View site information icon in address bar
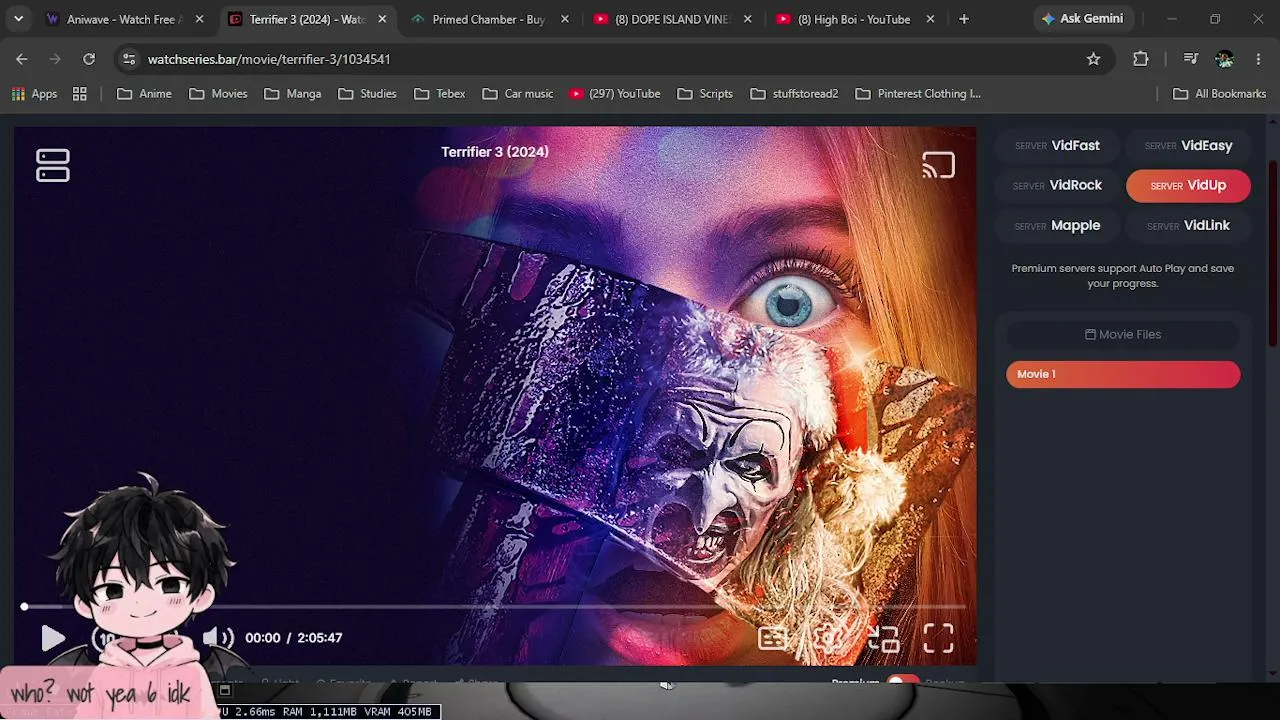Screen dimensions: 1280x720 point(128,59)
